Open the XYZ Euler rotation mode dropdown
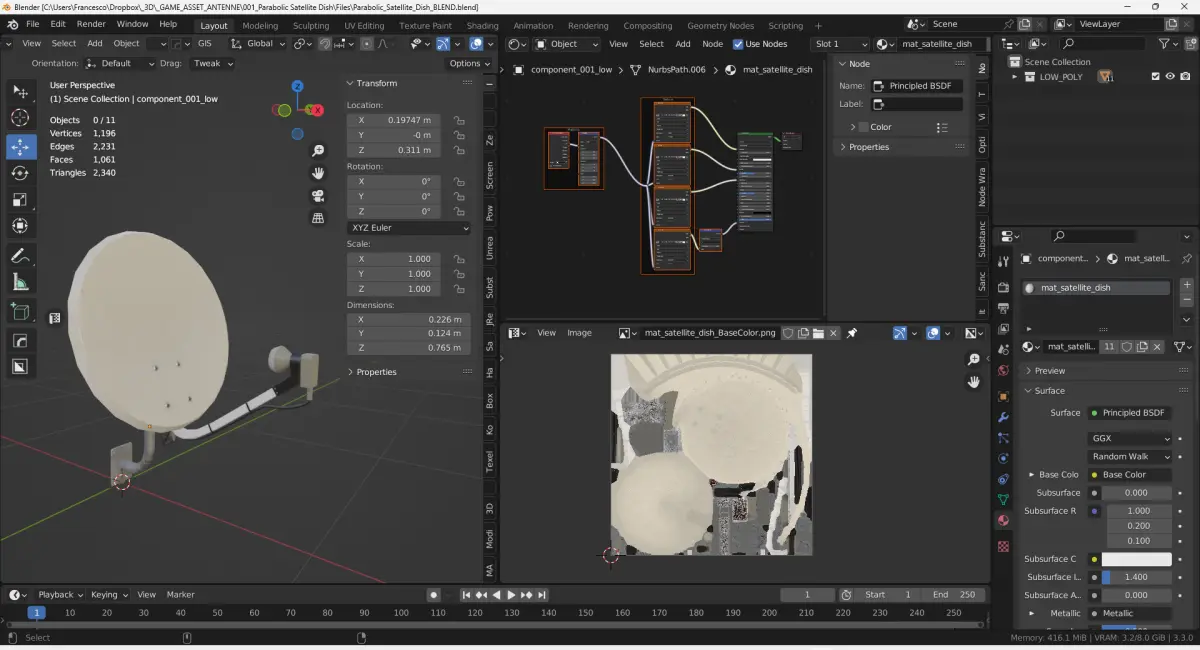The width and height of the screenshot is (1200, 650). 408,228
